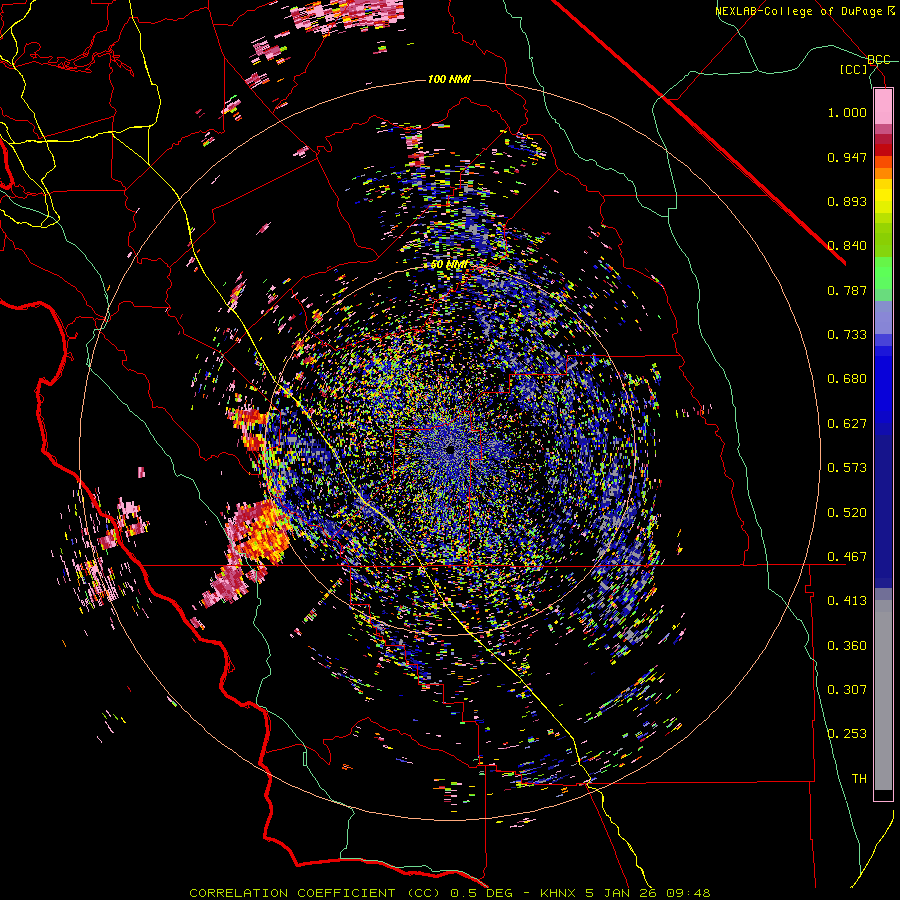900x900 pixels.
Task: Click the 100 NMI range ring label
Action: coord(449,79)
